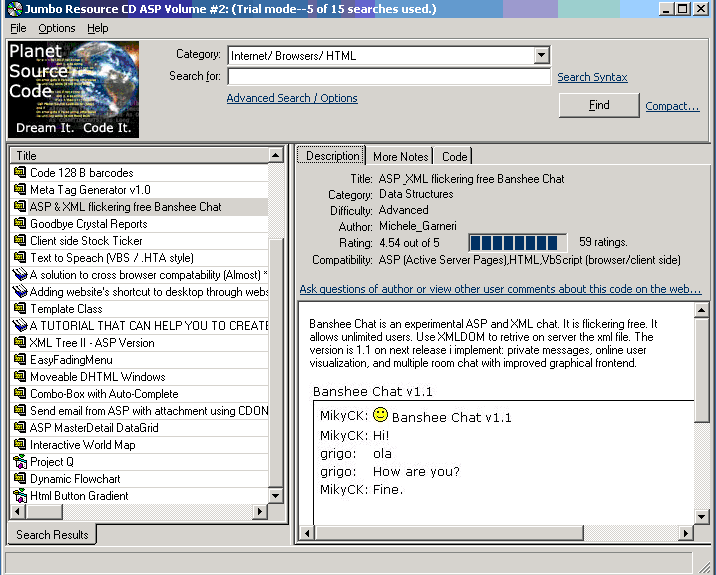Open the Category dropdown list
This screenshot has height=575, width=716.
[x=541, y=56]
